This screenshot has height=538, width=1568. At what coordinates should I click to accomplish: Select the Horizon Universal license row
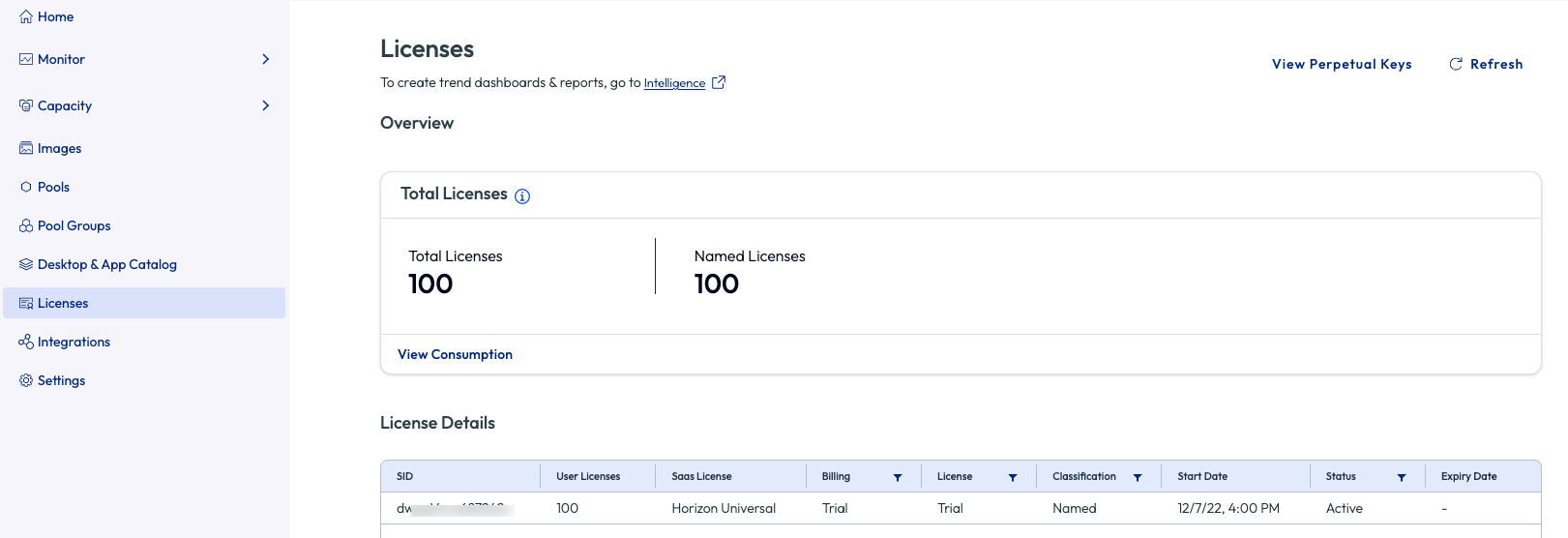[724, 509]
